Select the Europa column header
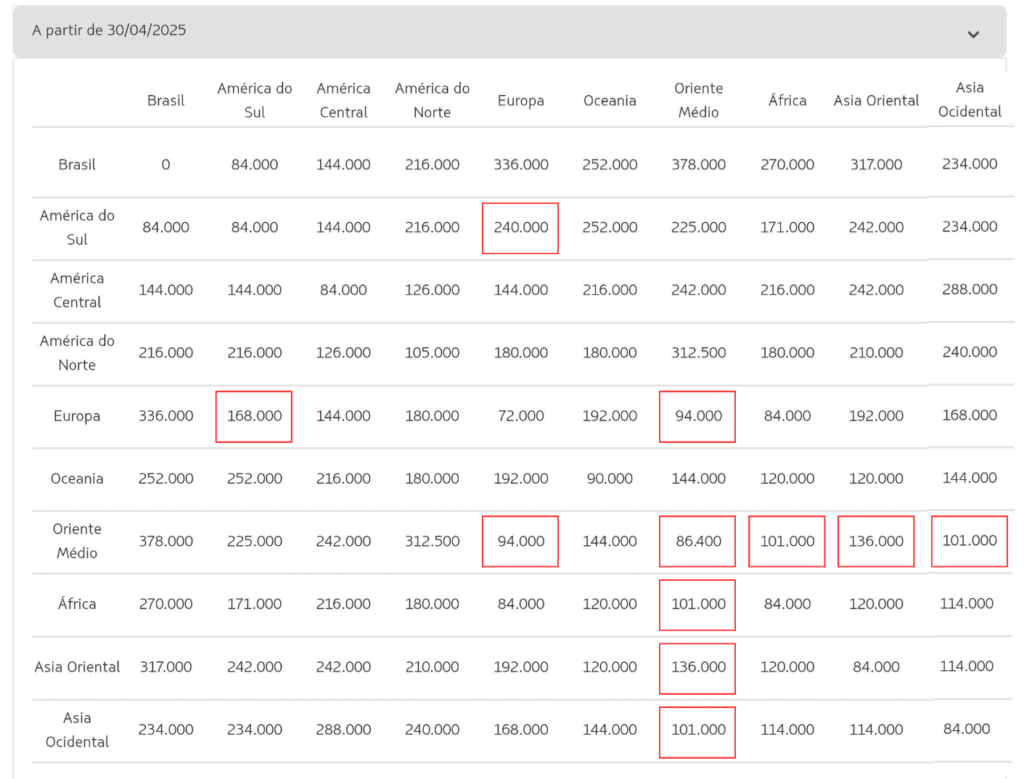1024x779 pixels. pos(520,100)
